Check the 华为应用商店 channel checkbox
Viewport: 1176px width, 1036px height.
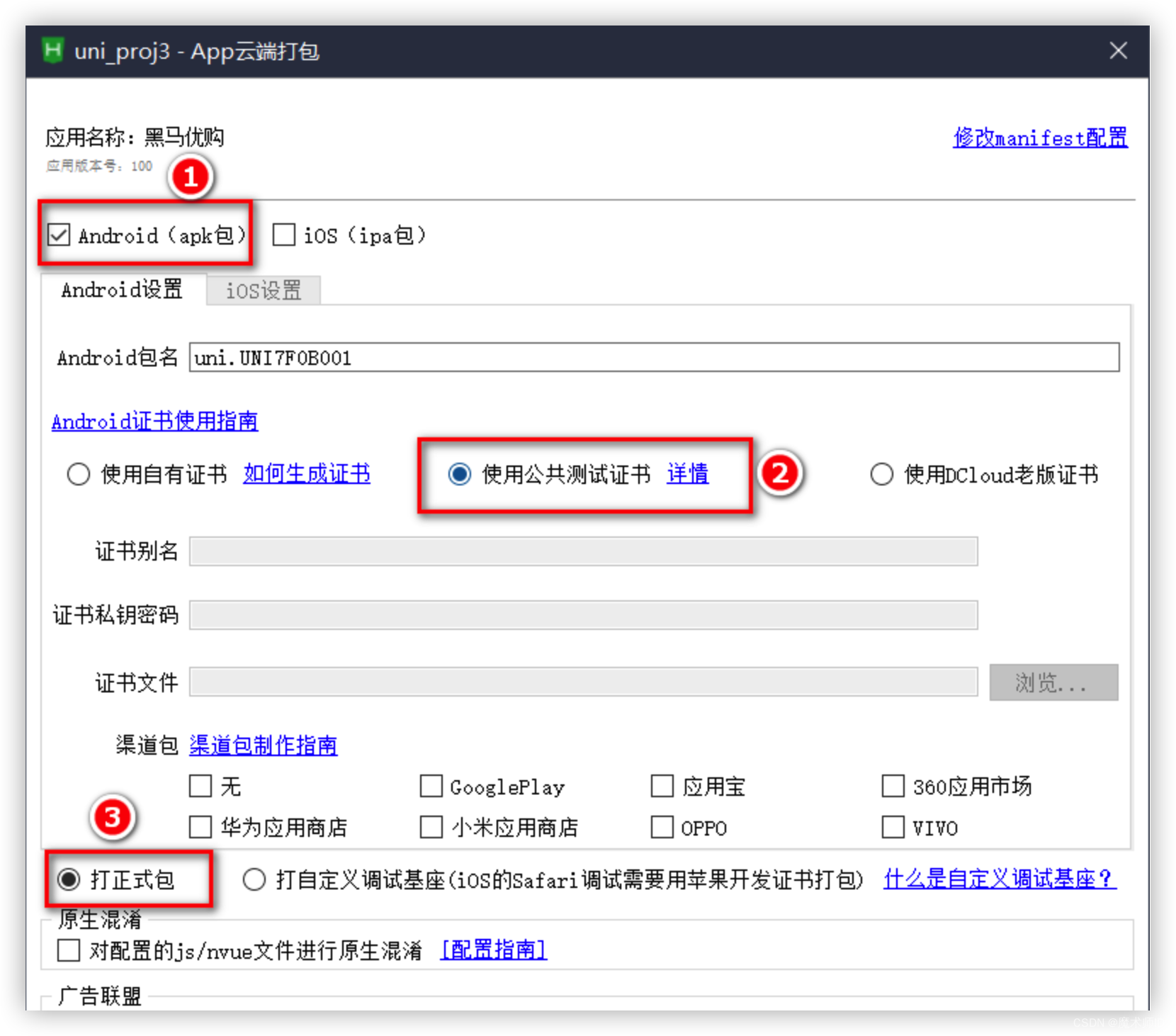pos(200,827)
